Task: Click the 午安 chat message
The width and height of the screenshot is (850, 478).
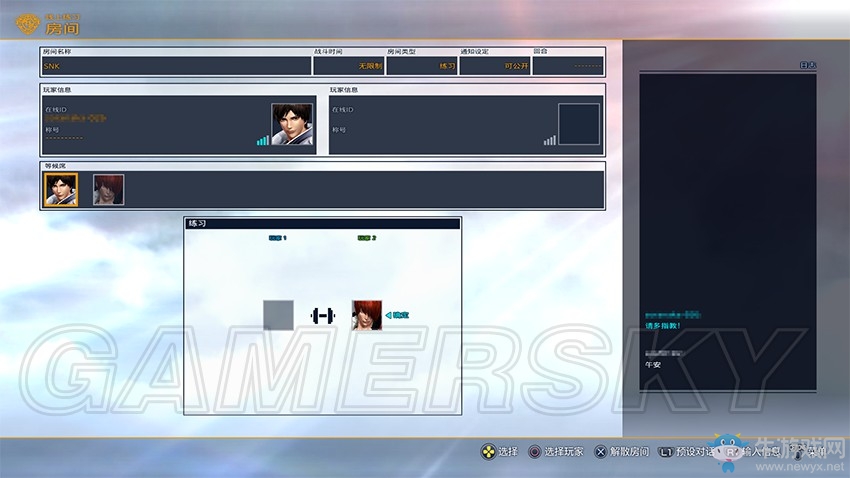Action: click(653, 365)
